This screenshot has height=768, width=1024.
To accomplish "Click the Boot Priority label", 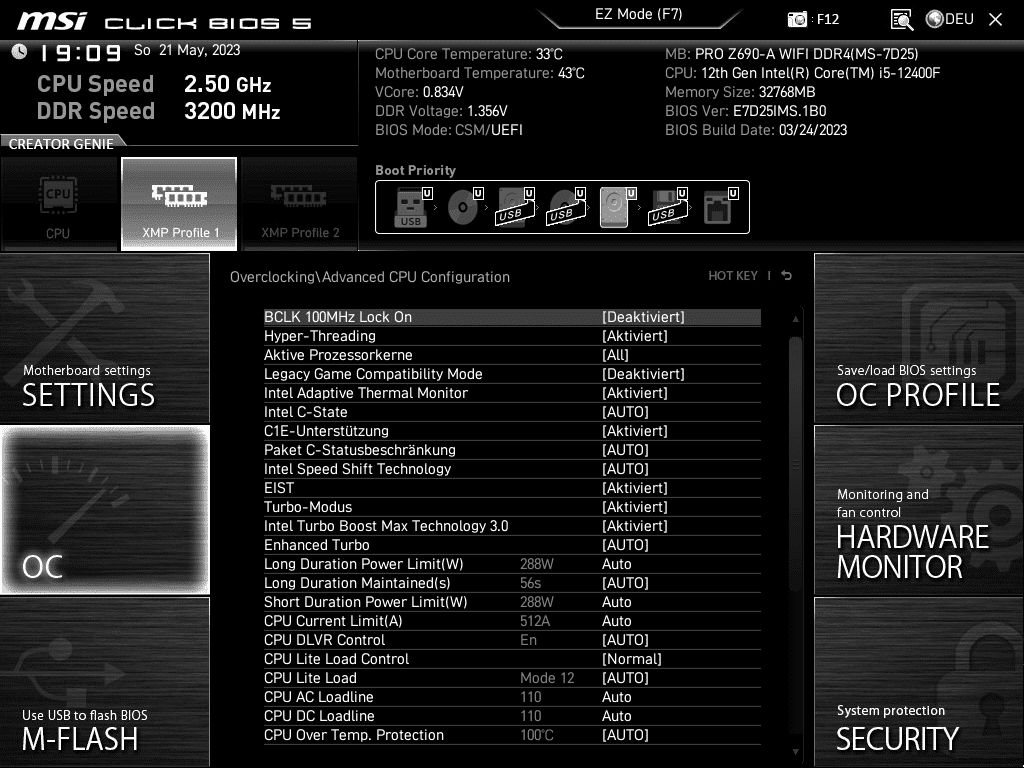I will [415, 170].
